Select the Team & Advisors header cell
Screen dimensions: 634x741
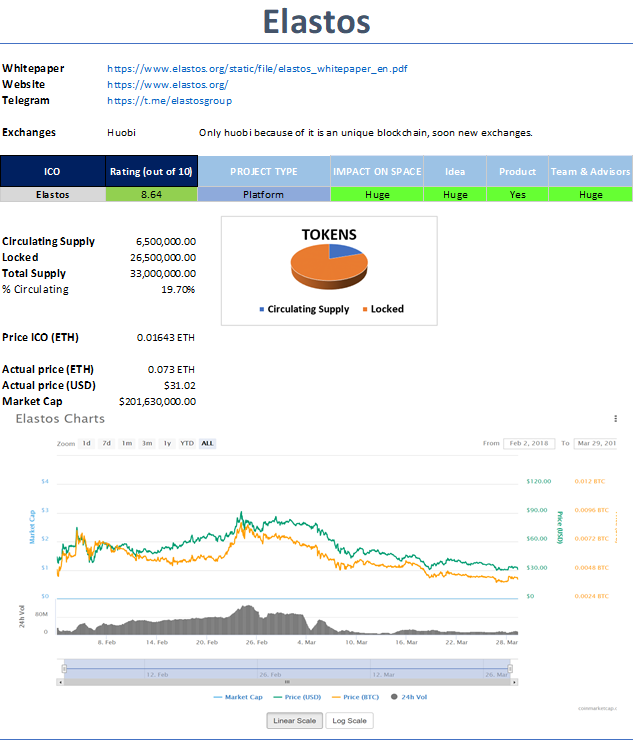tap(591, 171)
